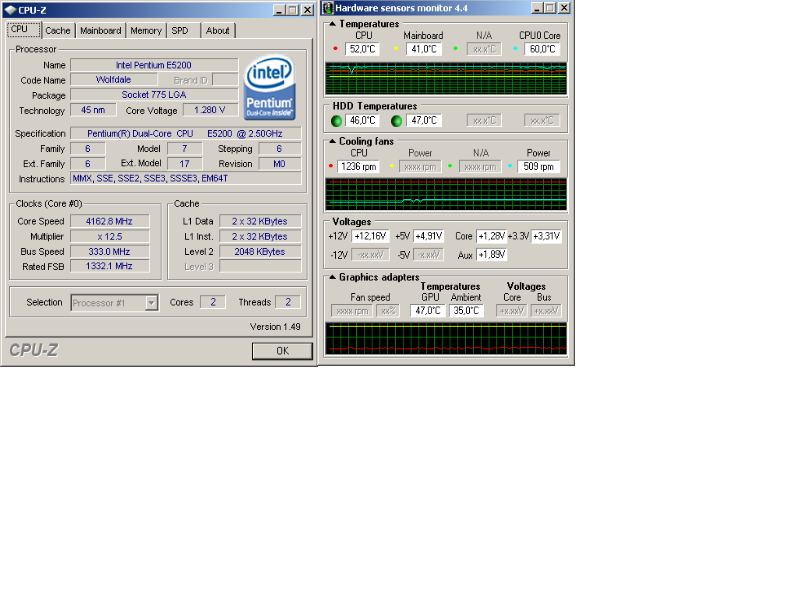Click the cooling fans history graph
The height and width of the screenshot is (600, 800).
click(x=446, y=194)
